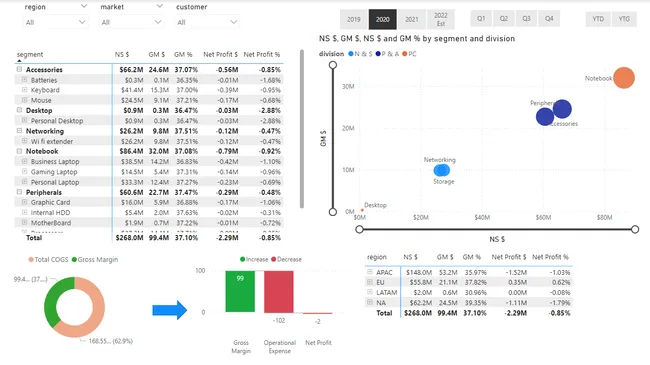Screen dimensions: 650x365
Task: Expand the Mouse row
Action: coord(24,100)
